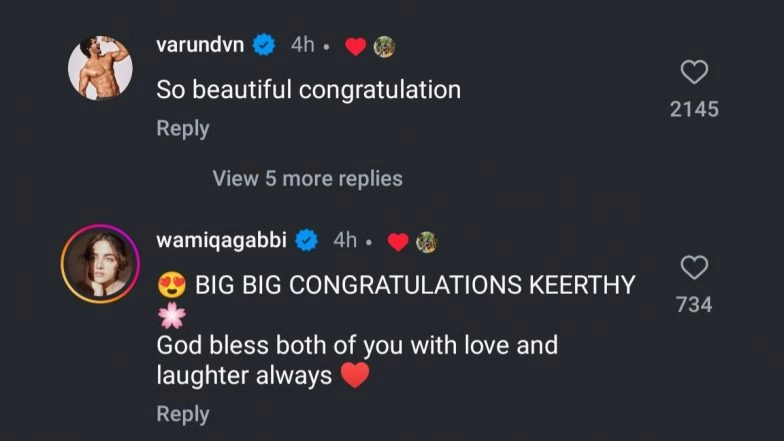View the 2145 likes count
This screenshot has height=441, width=784.
[x=694, y=109]
